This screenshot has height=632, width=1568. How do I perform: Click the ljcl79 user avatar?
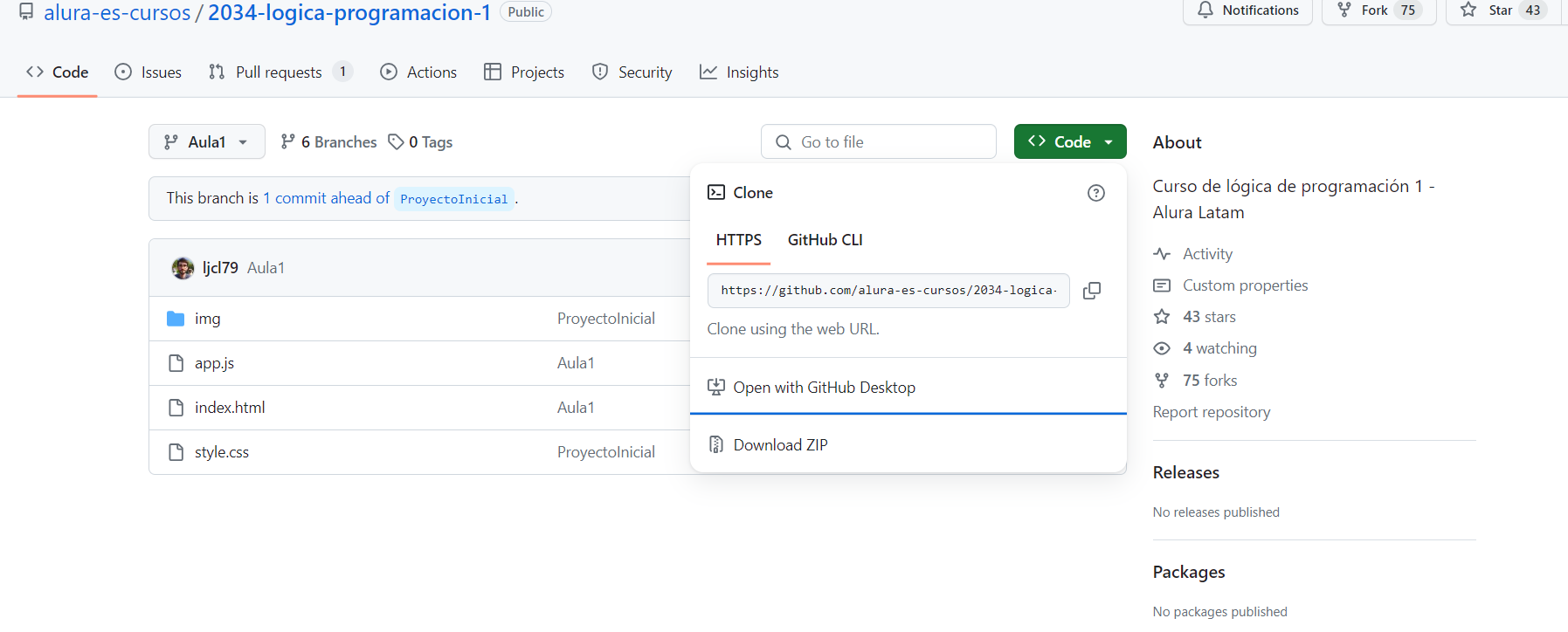[x=183, y=268]
